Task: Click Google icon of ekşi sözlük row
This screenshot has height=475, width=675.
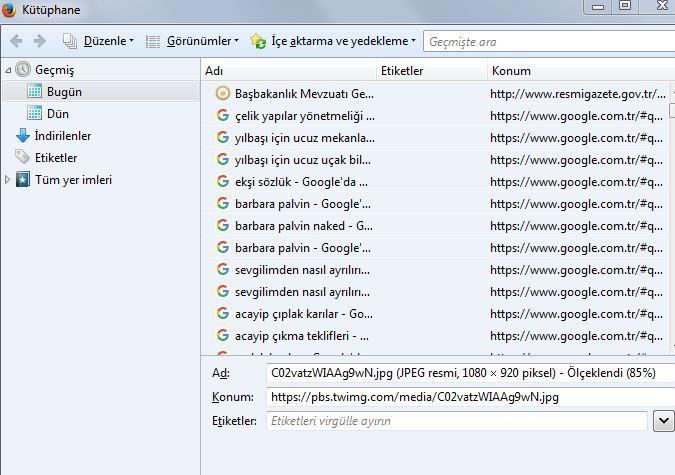Action: pos(223,181)
